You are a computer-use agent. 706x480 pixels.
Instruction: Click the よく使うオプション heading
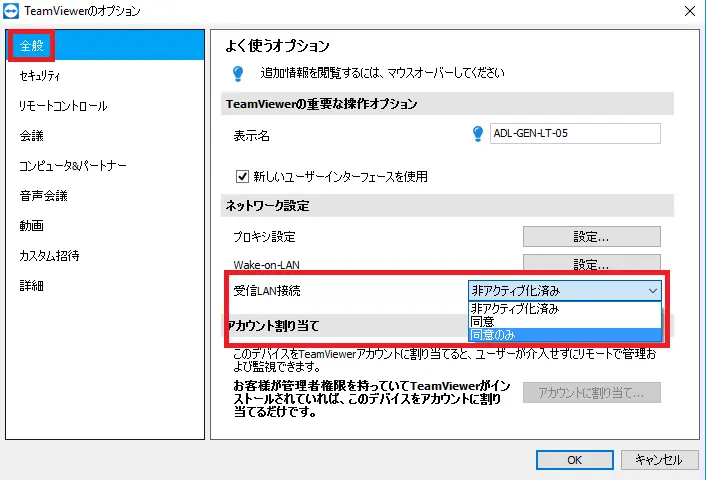pyautogui.click(x=277, y=45)
